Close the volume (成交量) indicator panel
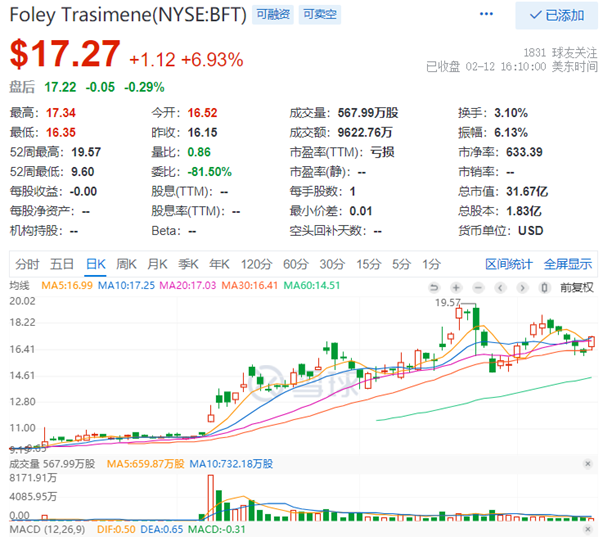Image resolution: width=603 pixels, height=537 pixels. pos(588,464)
